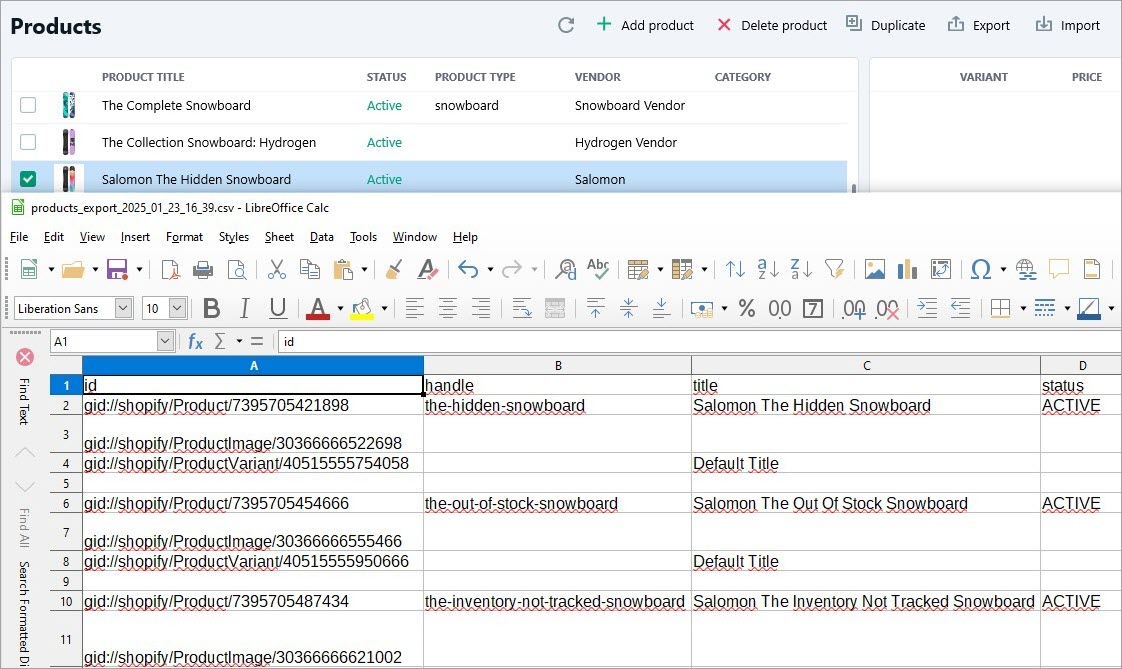Viewport: 1122px width, 669px height.
Task: Open the Paste options dropdown arrow
Action: [x=364, y=270]
